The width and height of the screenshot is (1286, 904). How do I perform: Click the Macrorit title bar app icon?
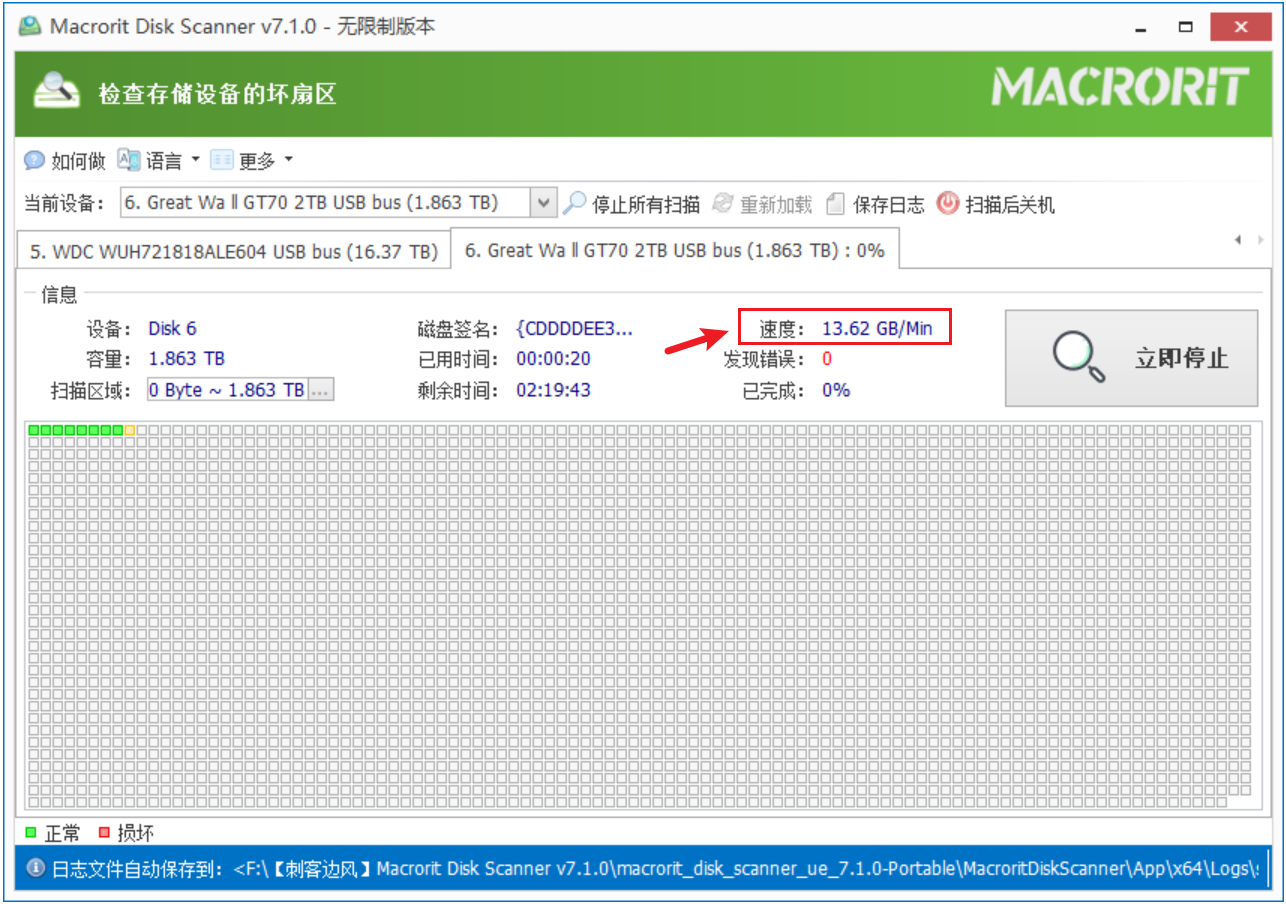31,26
